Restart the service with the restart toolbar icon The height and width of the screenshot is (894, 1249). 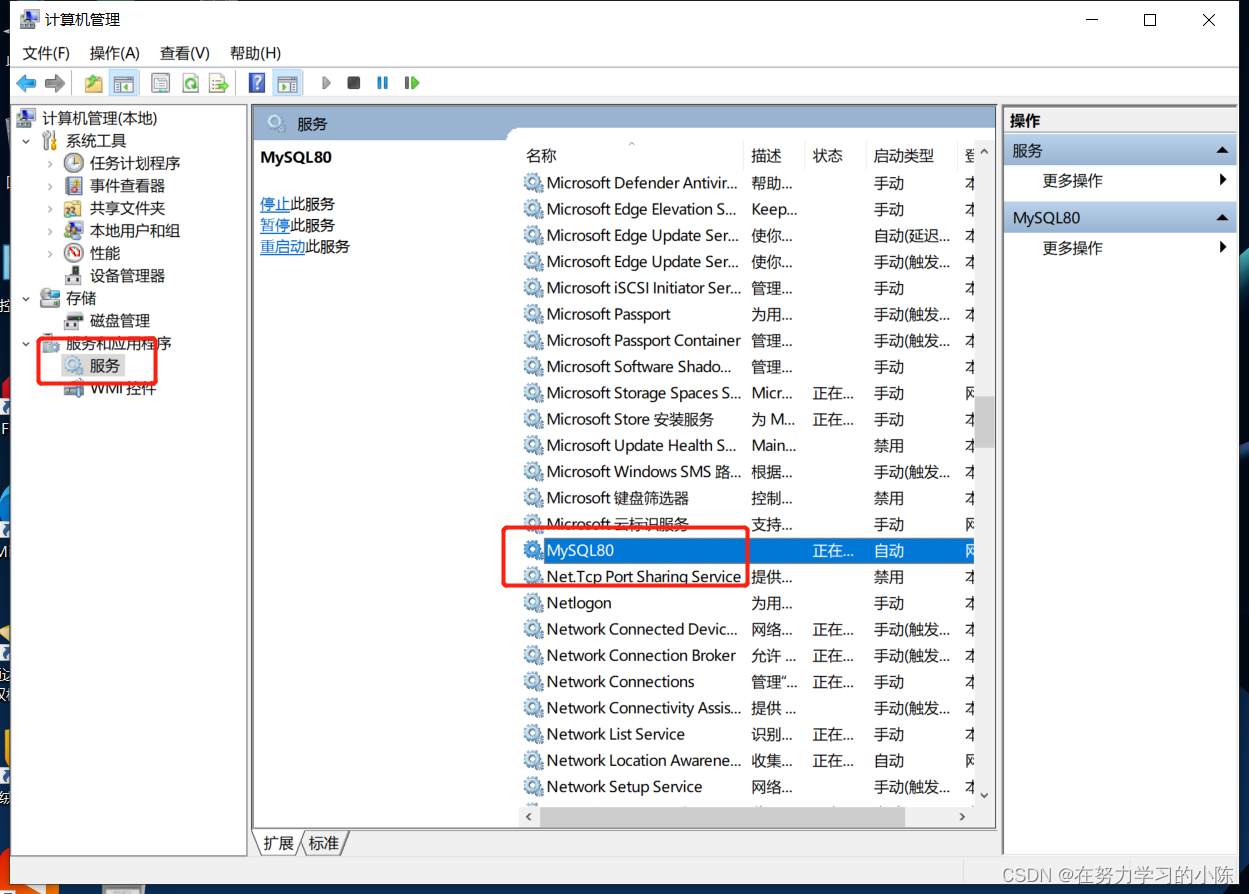click(x=412, y=83)
